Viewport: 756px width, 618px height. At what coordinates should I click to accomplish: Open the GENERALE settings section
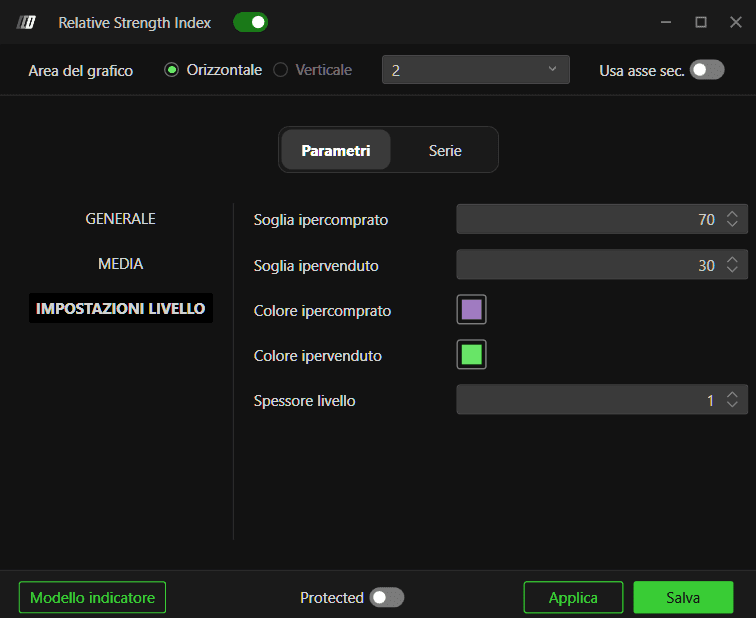121,219
